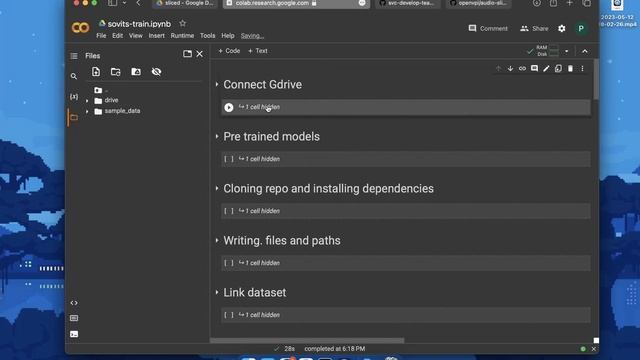Switch to svc-develop-team GitHub tab
The image size is (640, 360).
click(407, 3)
